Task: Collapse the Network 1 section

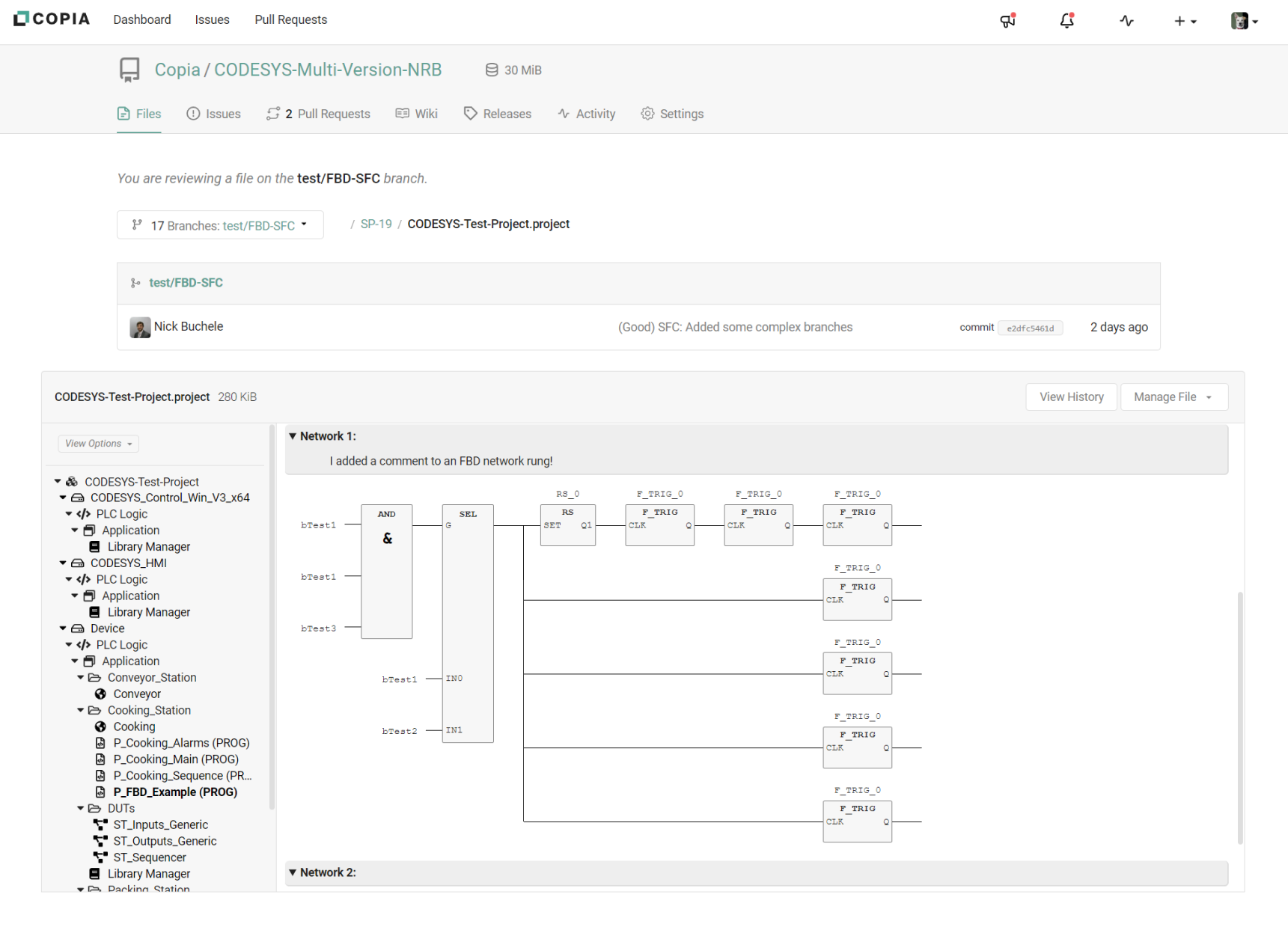Action: point(293,436)
